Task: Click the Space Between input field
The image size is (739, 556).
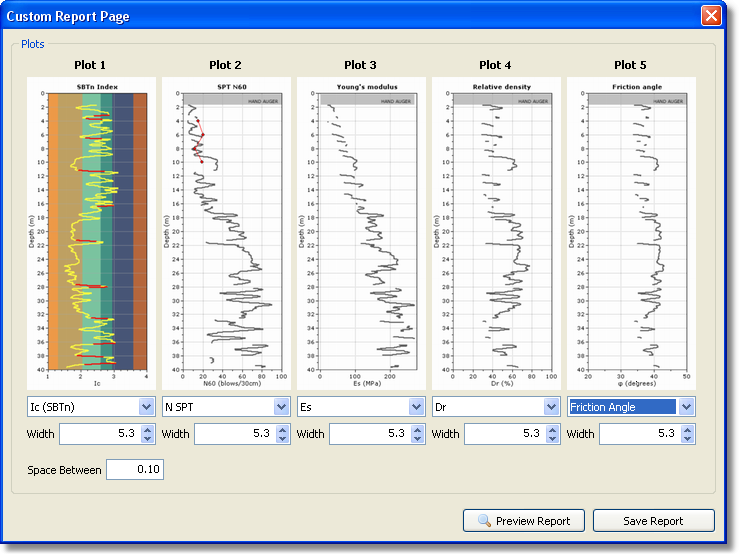Action: (134, 470)
